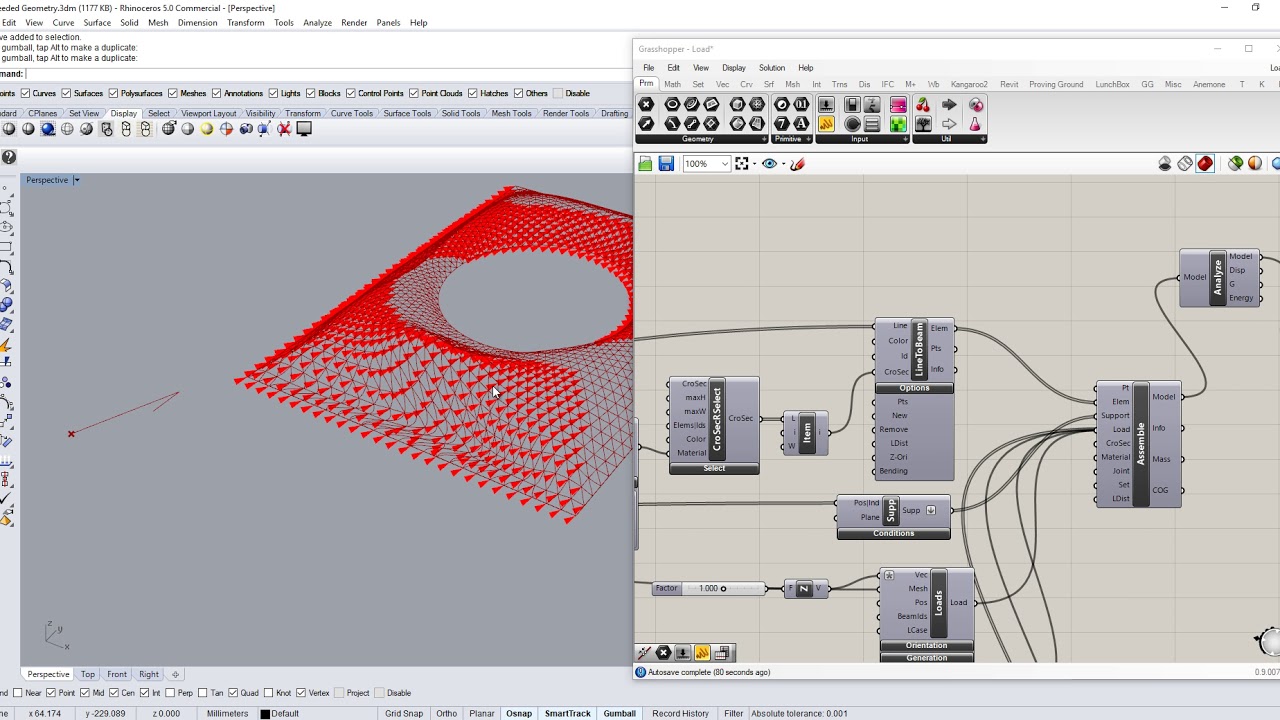The width and height of the screenshot is (1280, 720).
Task: Click the Record History status button
Action: coord(680,713)
